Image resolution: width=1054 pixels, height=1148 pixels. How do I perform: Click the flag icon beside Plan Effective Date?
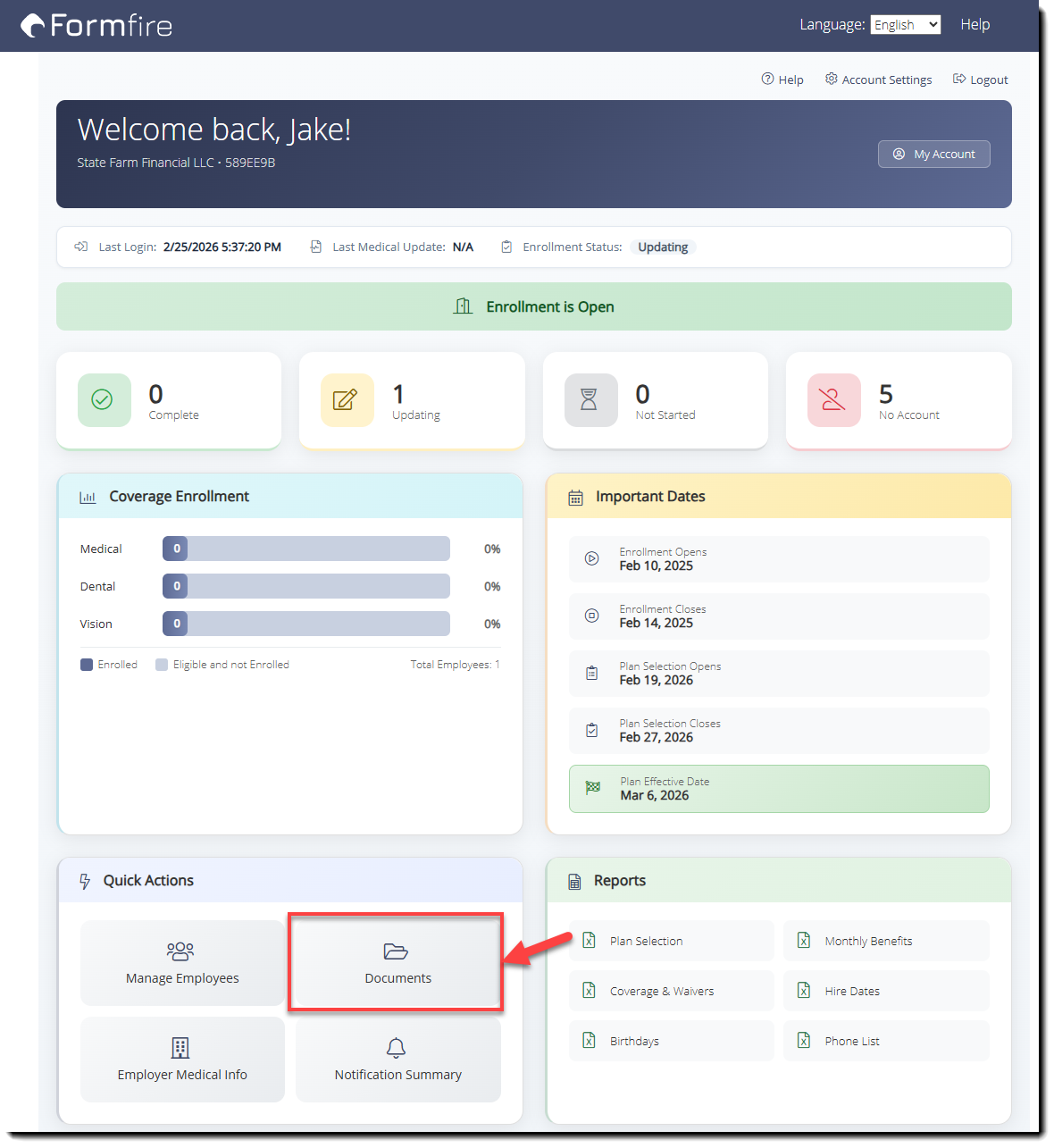point(591,788)
